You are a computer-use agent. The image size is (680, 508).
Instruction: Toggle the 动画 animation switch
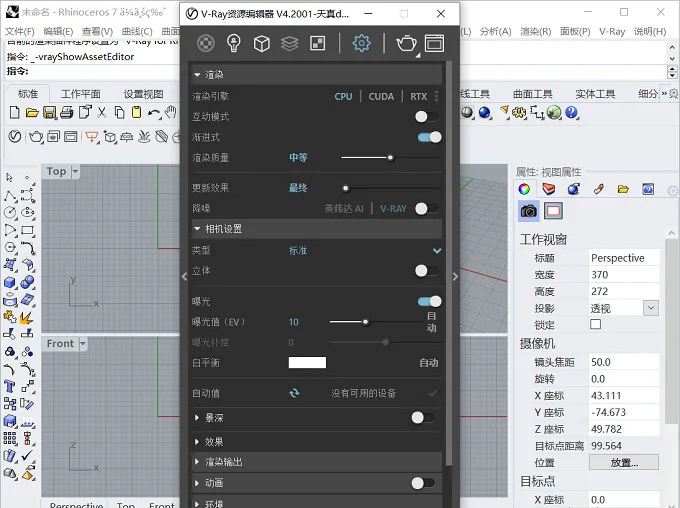click(x=423, y=483)
